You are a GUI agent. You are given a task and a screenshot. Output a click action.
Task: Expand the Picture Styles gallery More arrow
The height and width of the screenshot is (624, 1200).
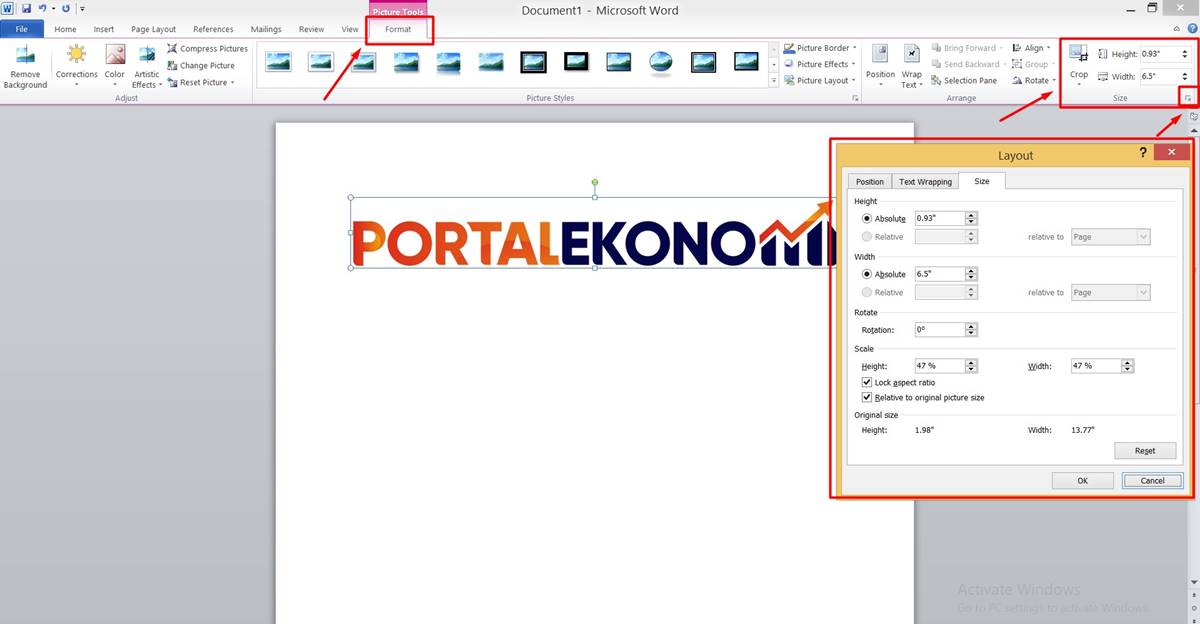[774, 80]
